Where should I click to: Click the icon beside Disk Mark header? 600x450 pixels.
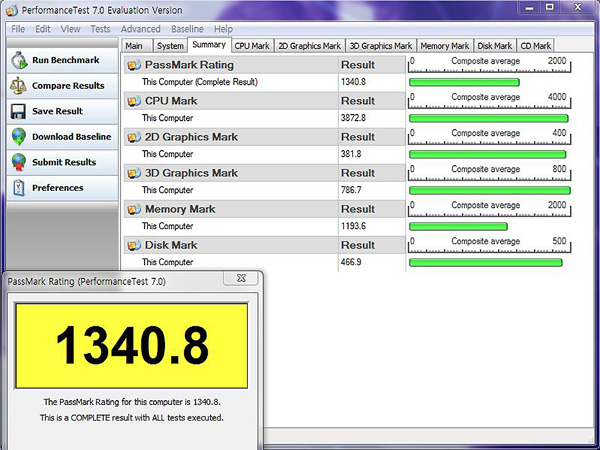134,245
